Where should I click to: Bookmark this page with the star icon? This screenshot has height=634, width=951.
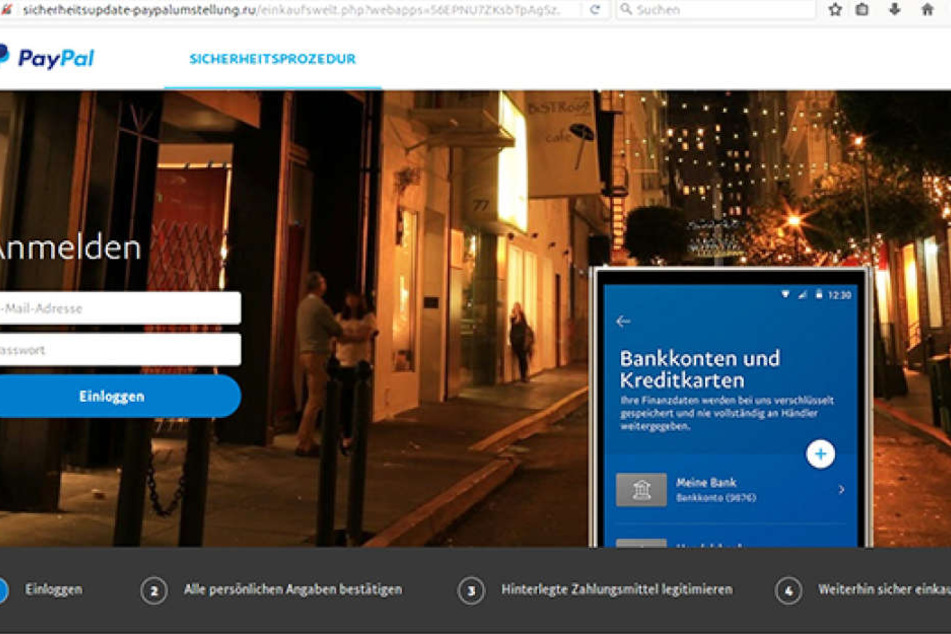click(x=835, y=9)
